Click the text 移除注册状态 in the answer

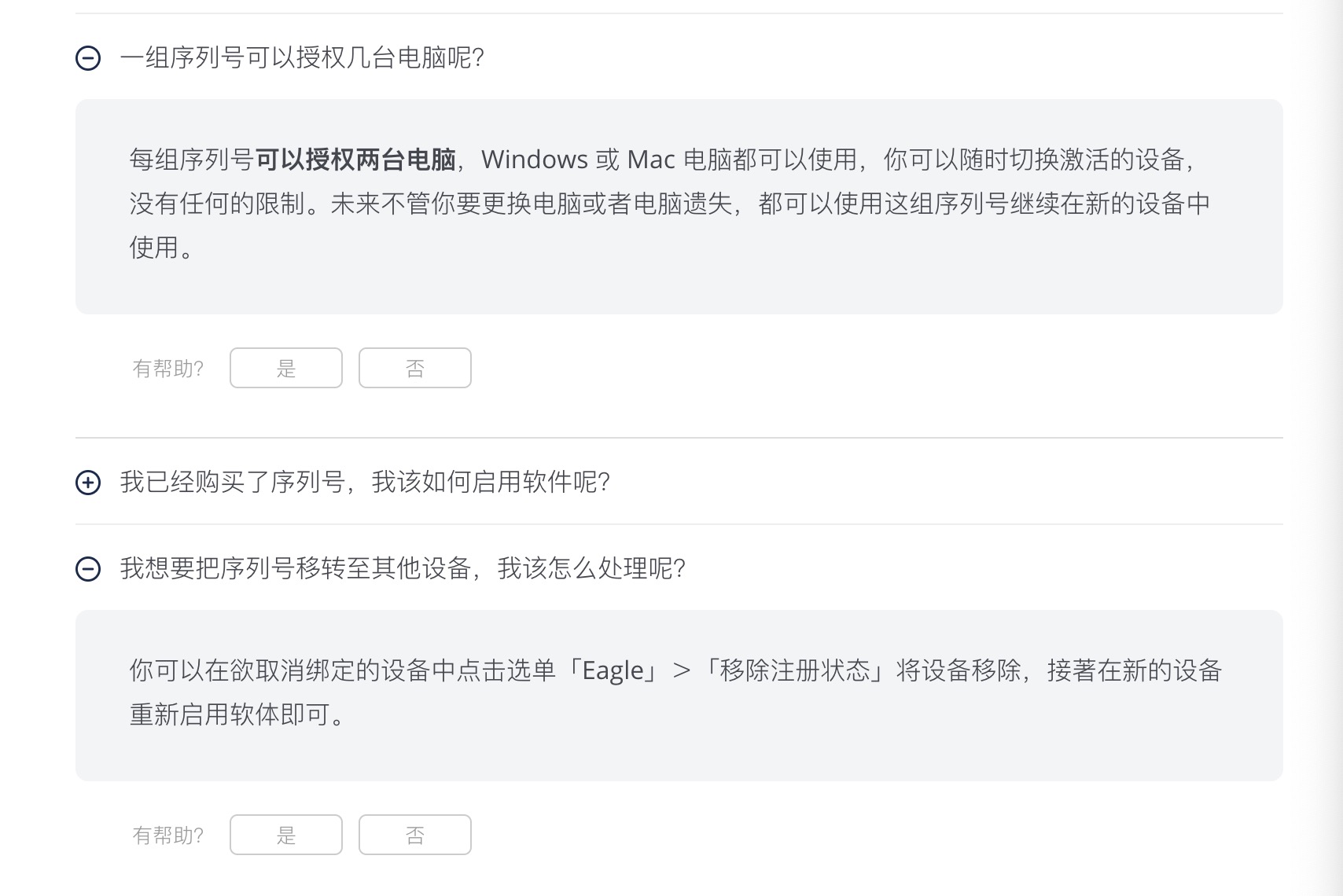click(795, 670)
